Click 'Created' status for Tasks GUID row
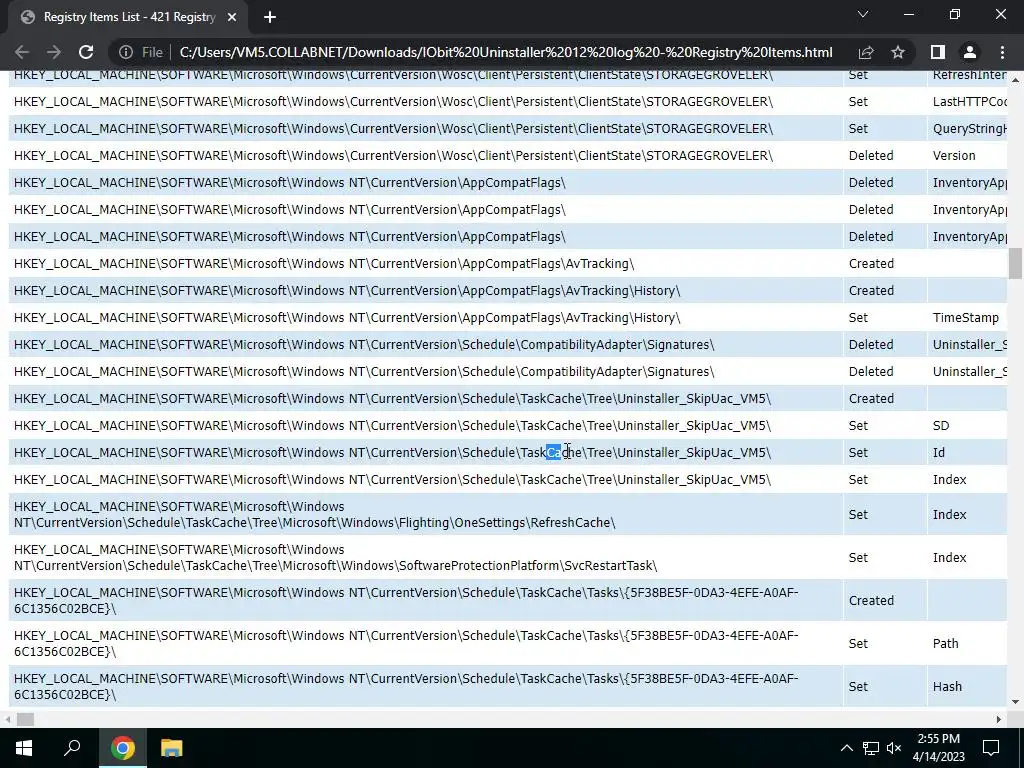1024x768 pixels. (x=871, y=600)
